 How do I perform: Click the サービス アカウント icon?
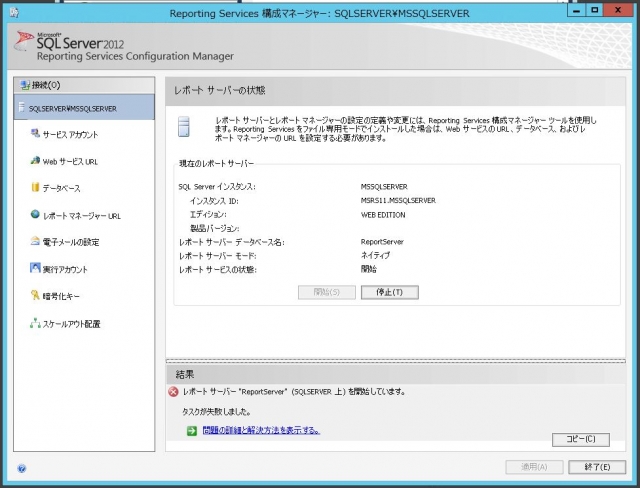tap(36, 133)
